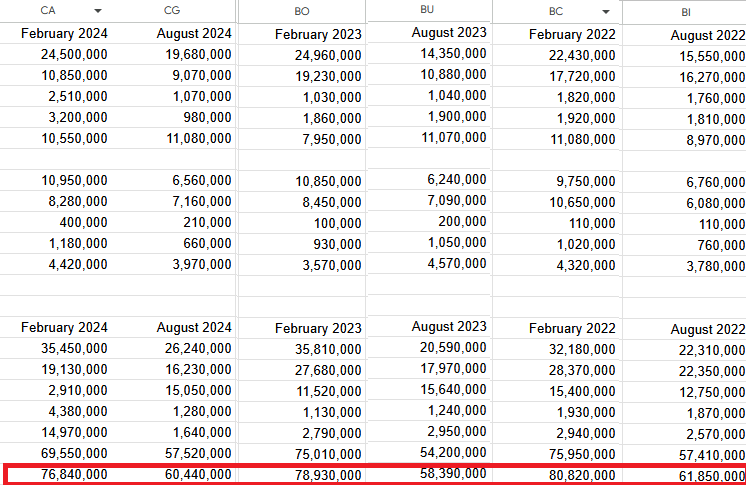Select the cell with 17,720,000
This screenshot has width=746, height=485.
(x=582, y=77)
